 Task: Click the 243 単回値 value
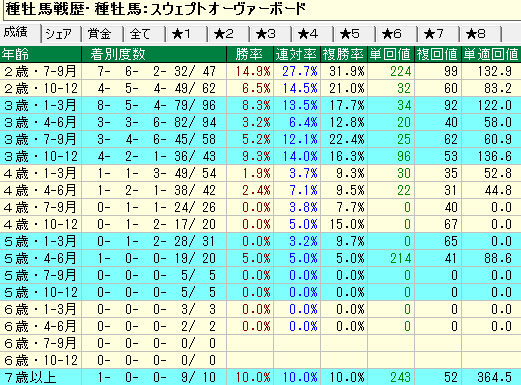[x=401, y=377]
